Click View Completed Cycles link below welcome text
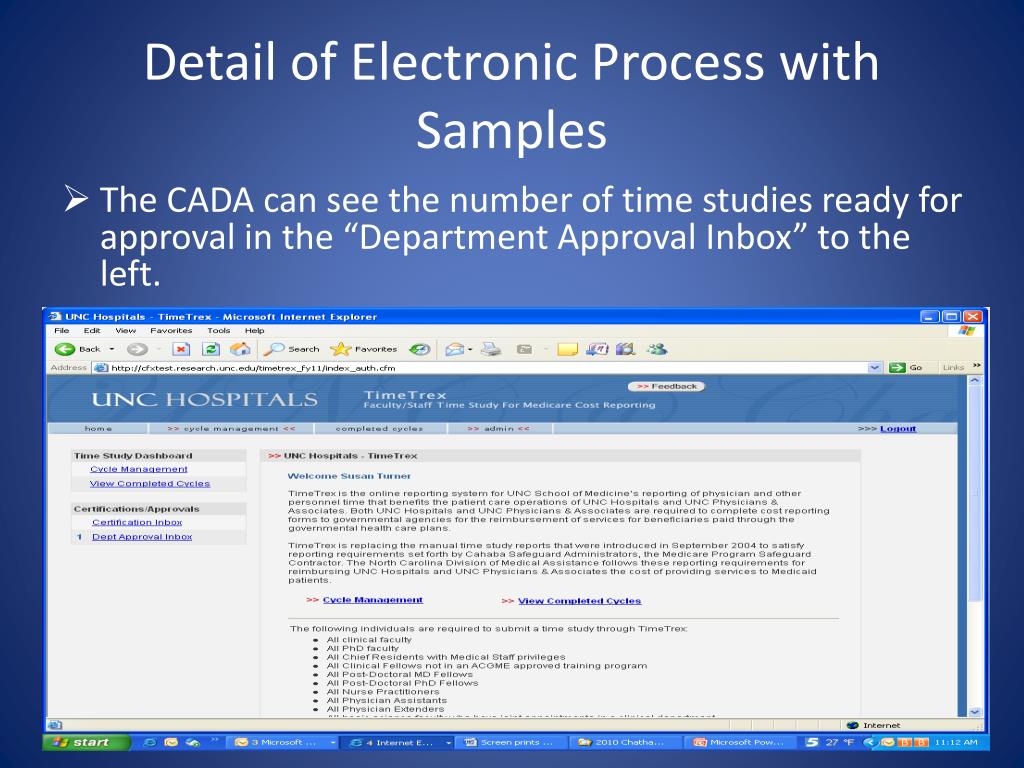This screenshot has height=768, width=1024. click(579, 601)
